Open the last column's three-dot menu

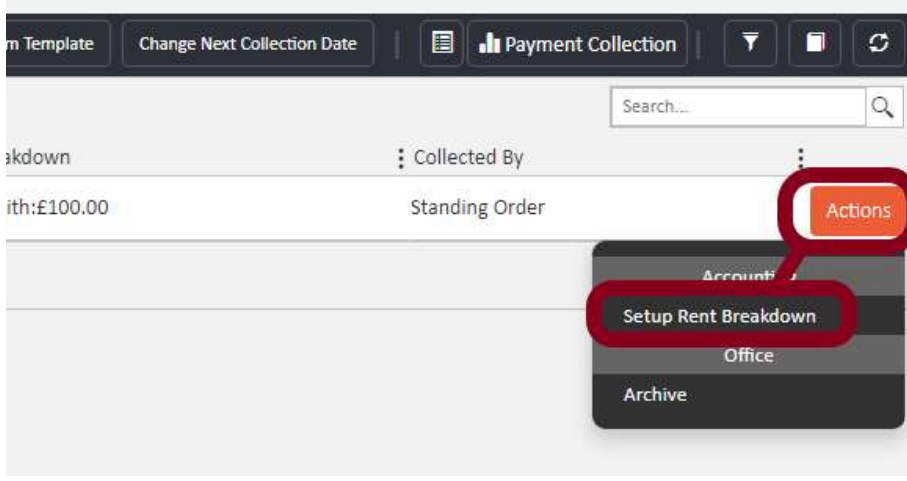(800, 158)
